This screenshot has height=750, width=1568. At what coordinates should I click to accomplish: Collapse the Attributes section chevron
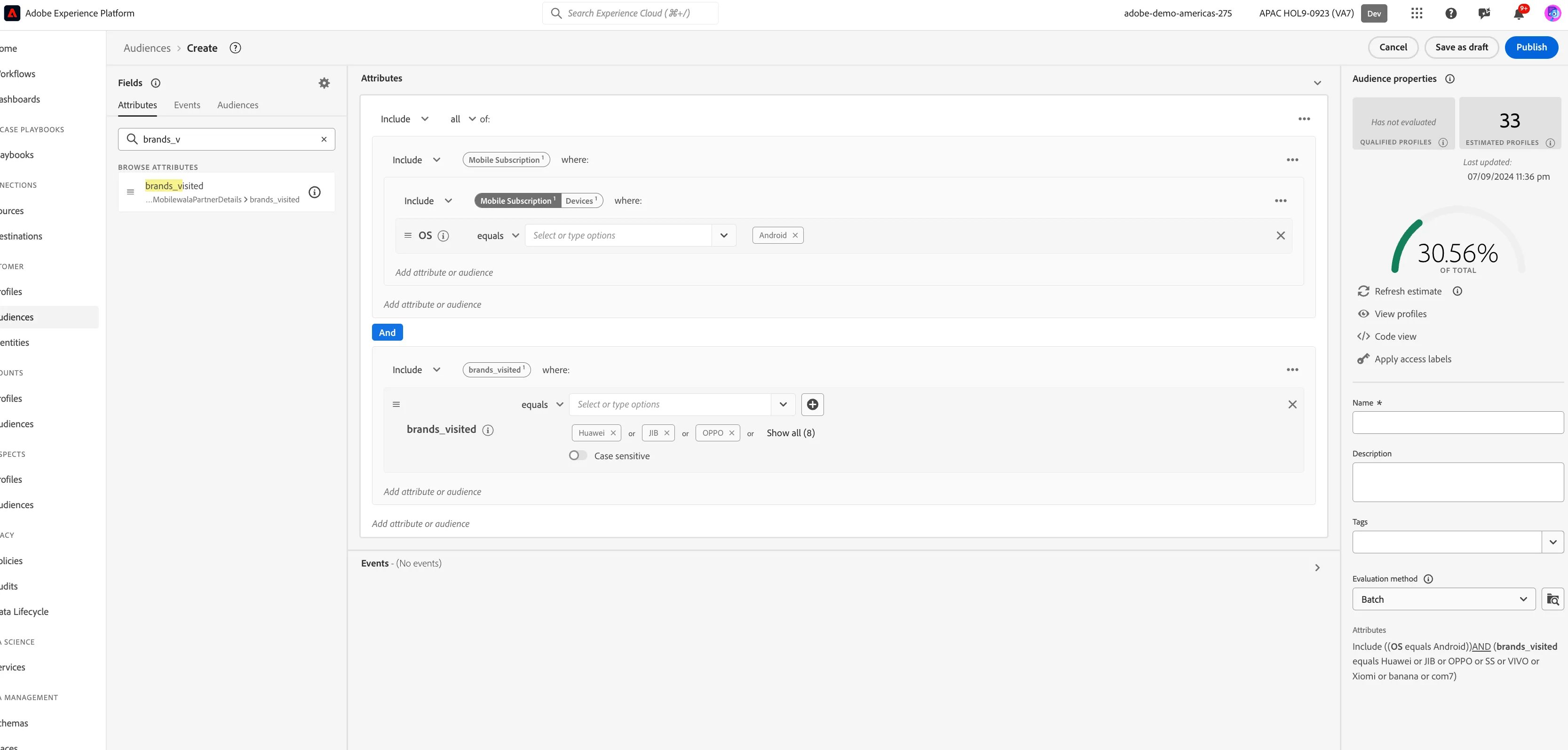click(1317, 83)
